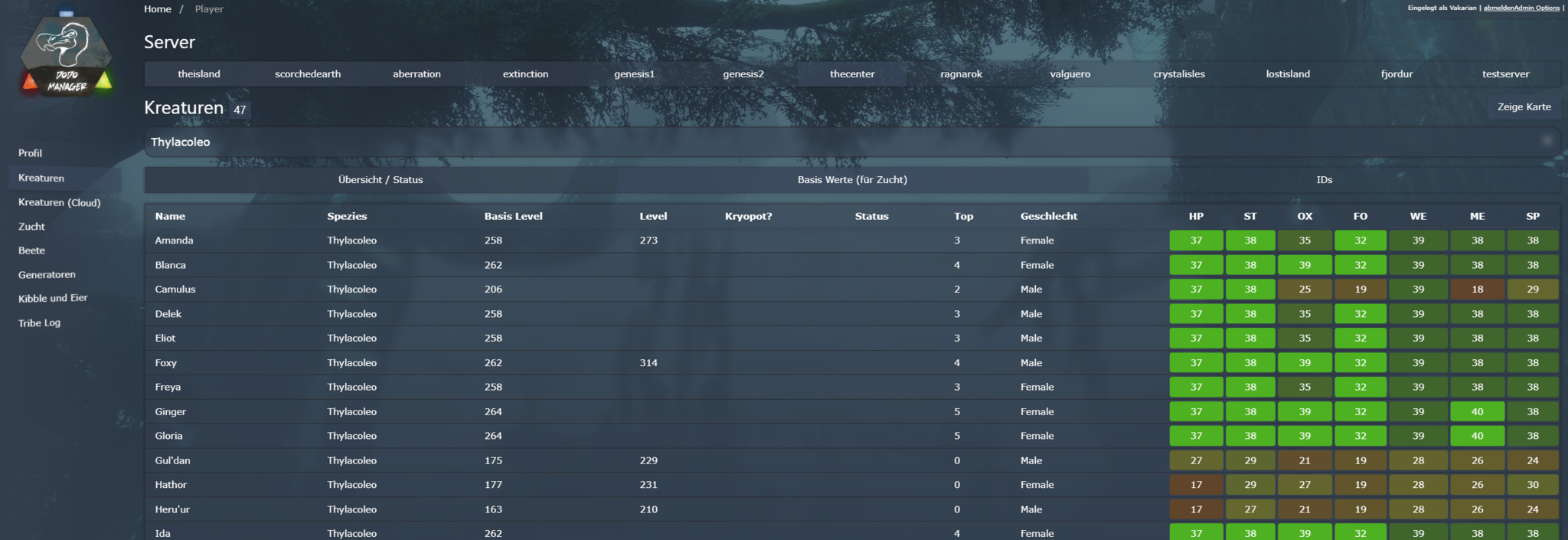Click Camulus's brown ME value 18 cell
This screenshot has width=1568, height=540.
(x=1477, y=290)
